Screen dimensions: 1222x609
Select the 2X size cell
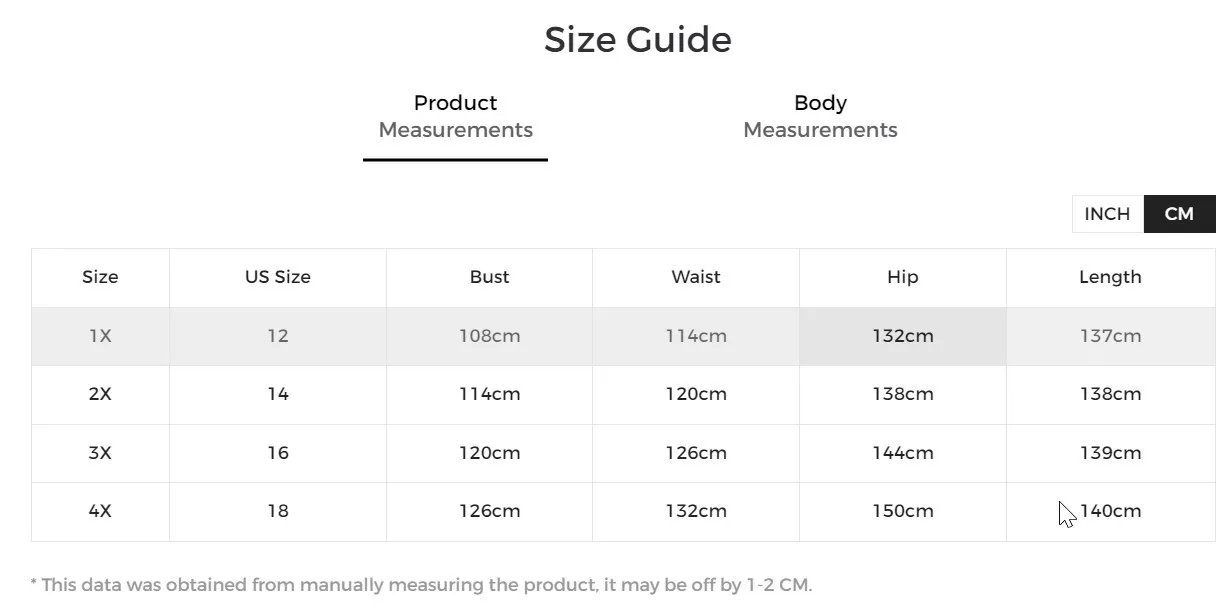(100, 394)
